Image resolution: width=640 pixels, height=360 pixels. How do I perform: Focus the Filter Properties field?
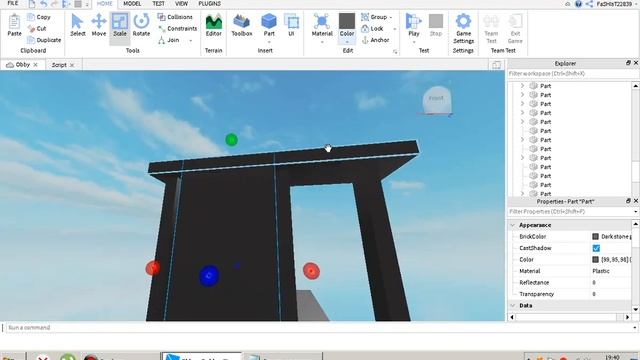[x=570, y=212]
